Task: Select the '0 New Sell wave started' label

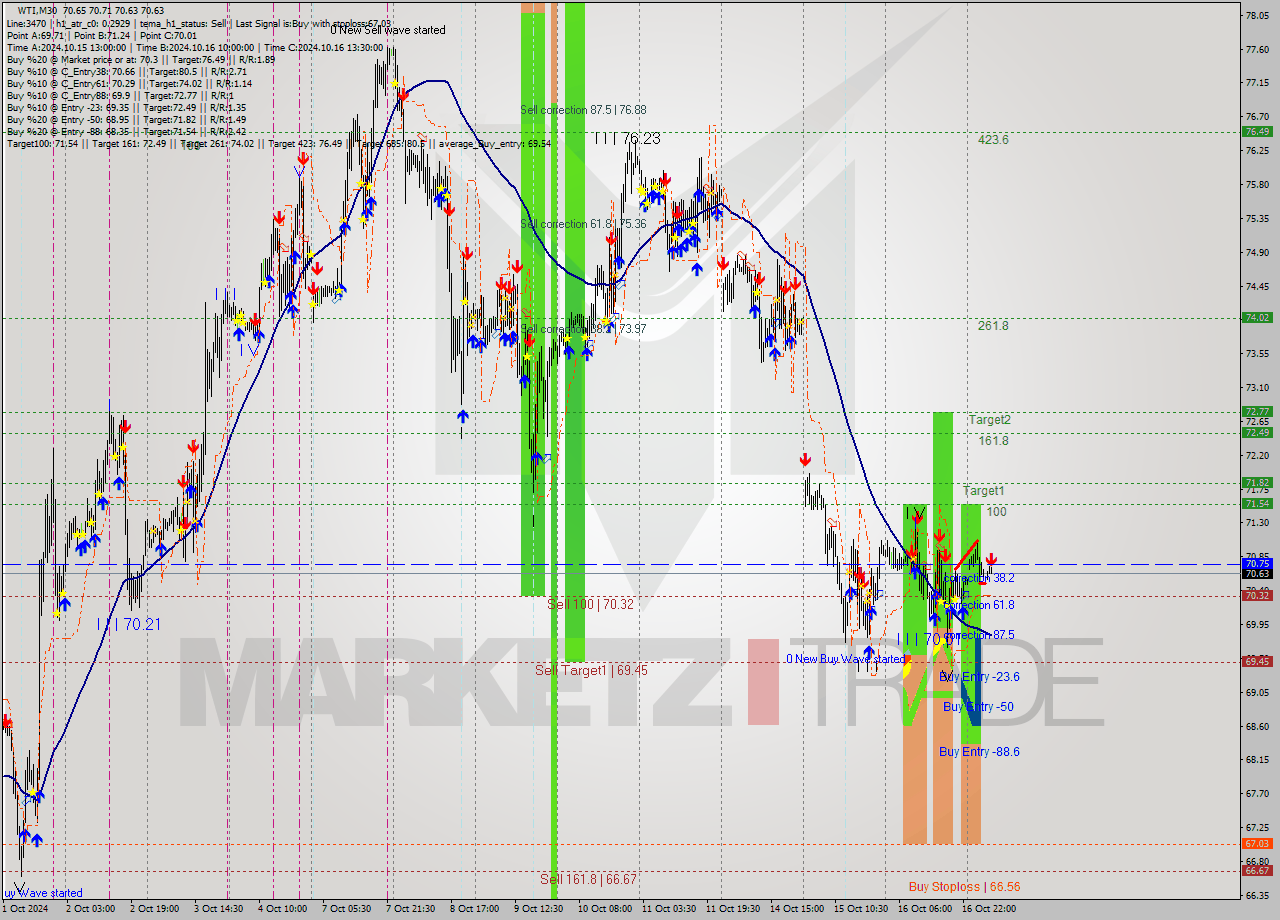Action: coord(388,30)
